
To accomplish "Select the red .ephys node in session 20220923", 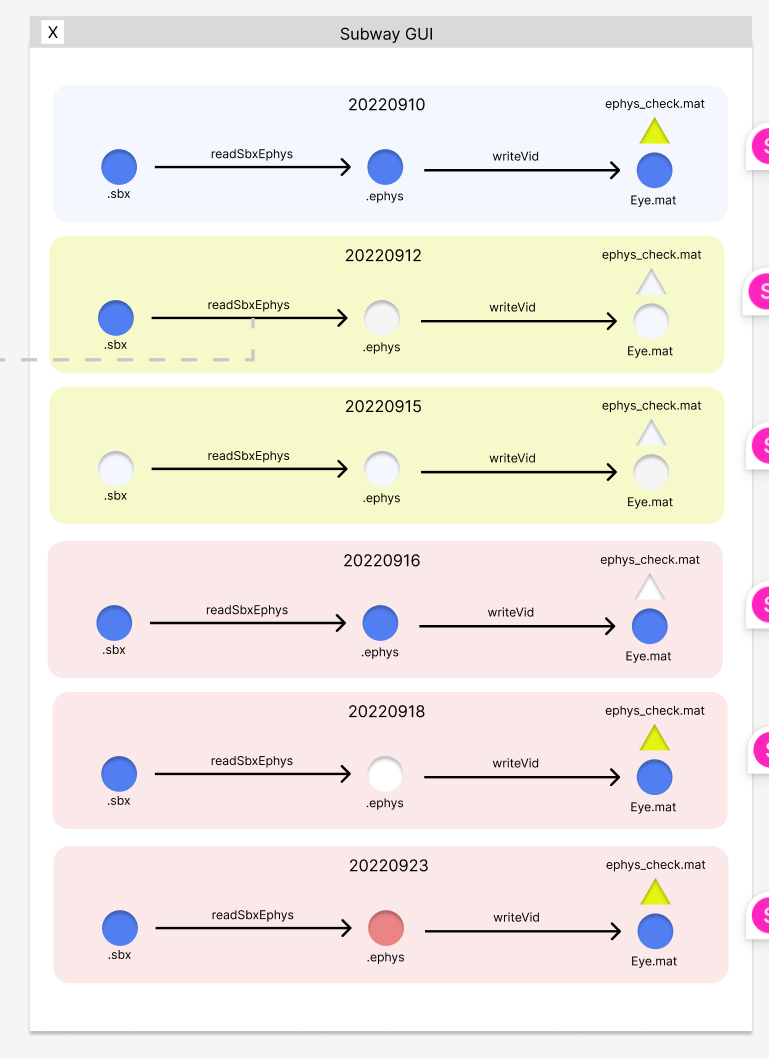I will coord(385,929).
